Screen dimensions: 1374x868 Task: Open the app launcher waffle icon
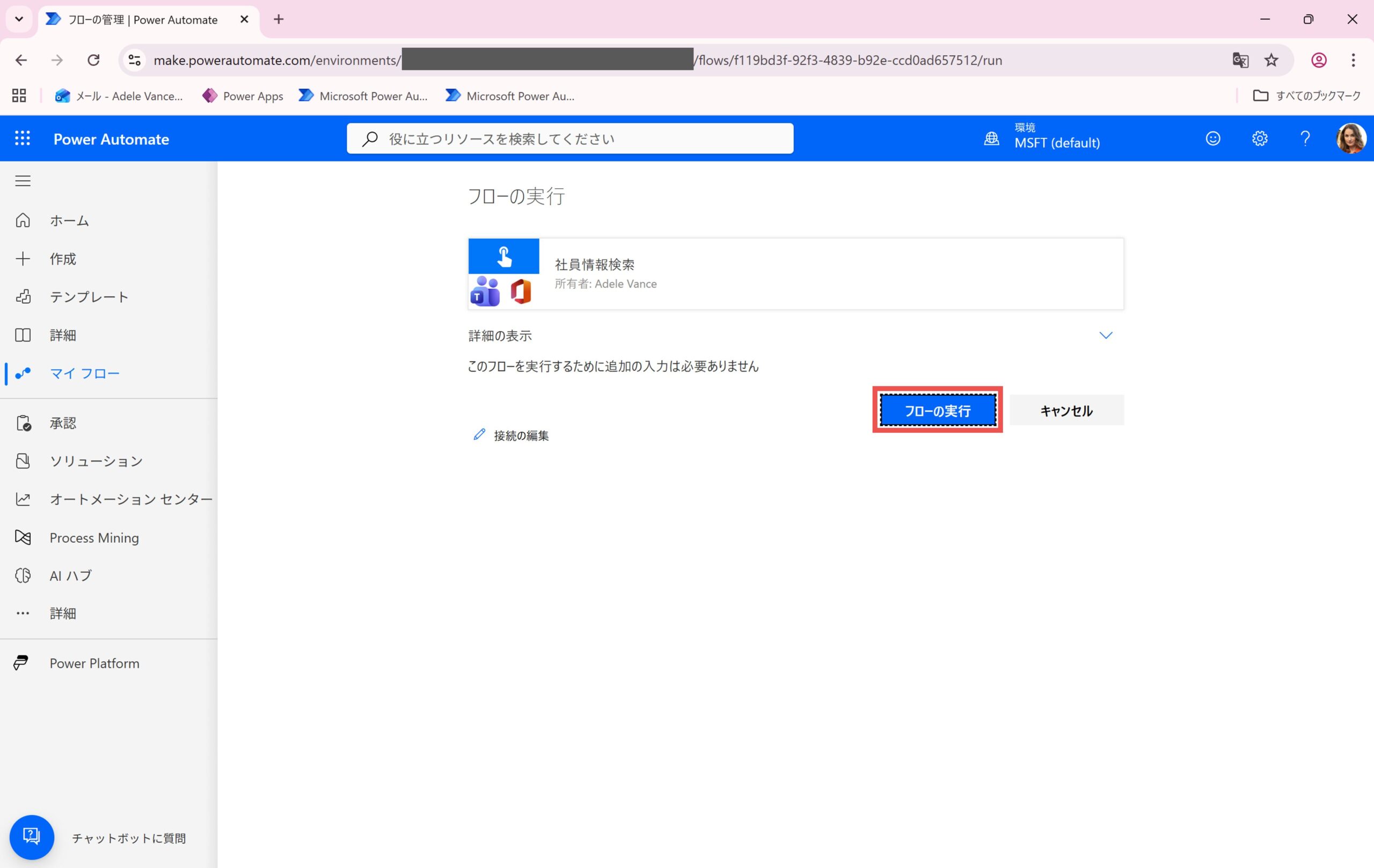(22, 138)
